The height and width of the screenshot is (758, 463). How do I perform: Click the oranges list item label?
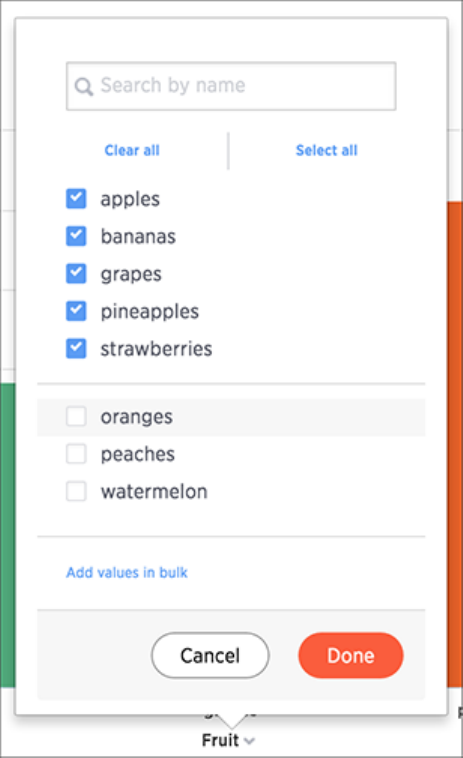136,417
